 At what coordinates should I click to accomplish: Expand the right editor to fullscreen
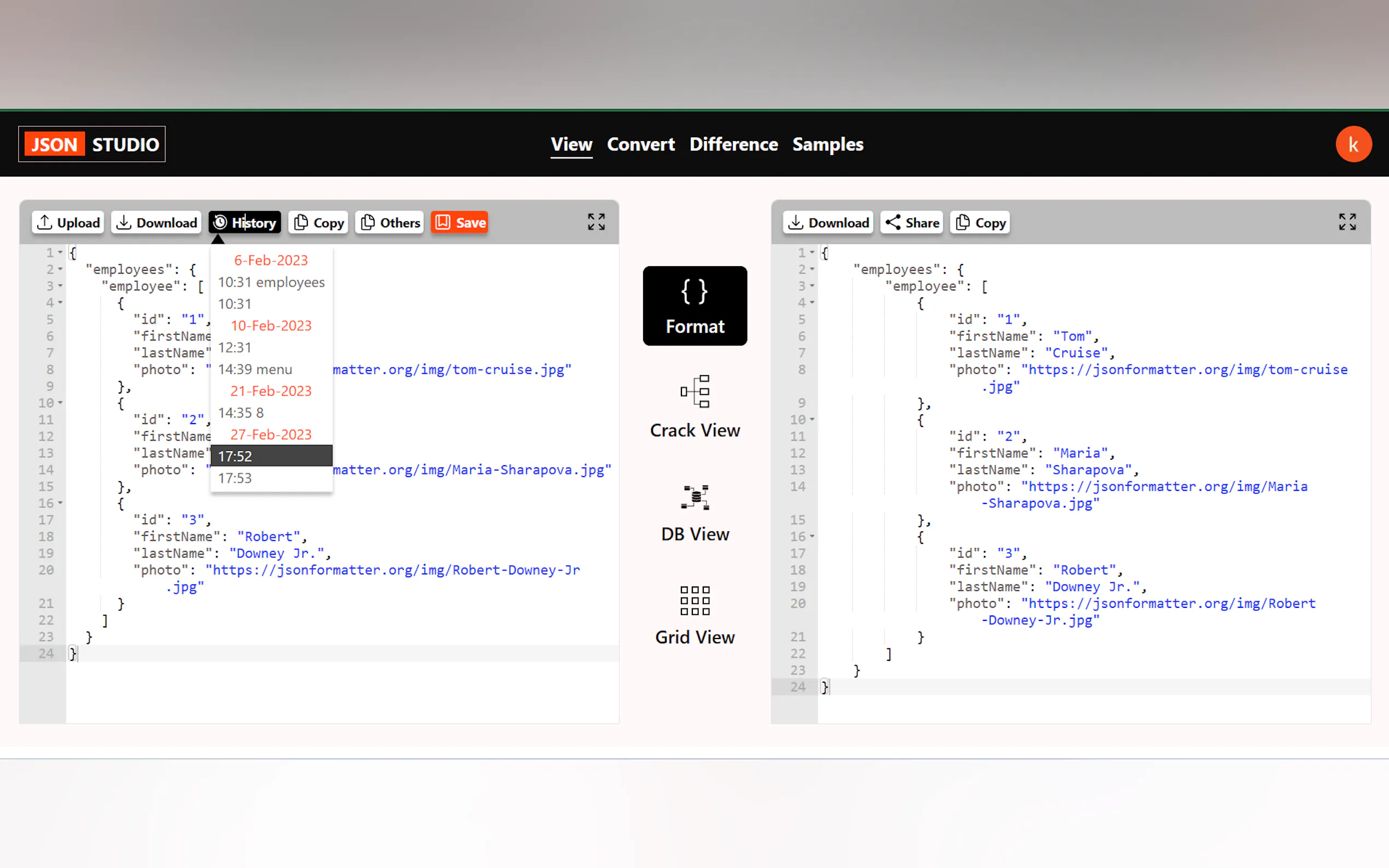point(1346,221)
